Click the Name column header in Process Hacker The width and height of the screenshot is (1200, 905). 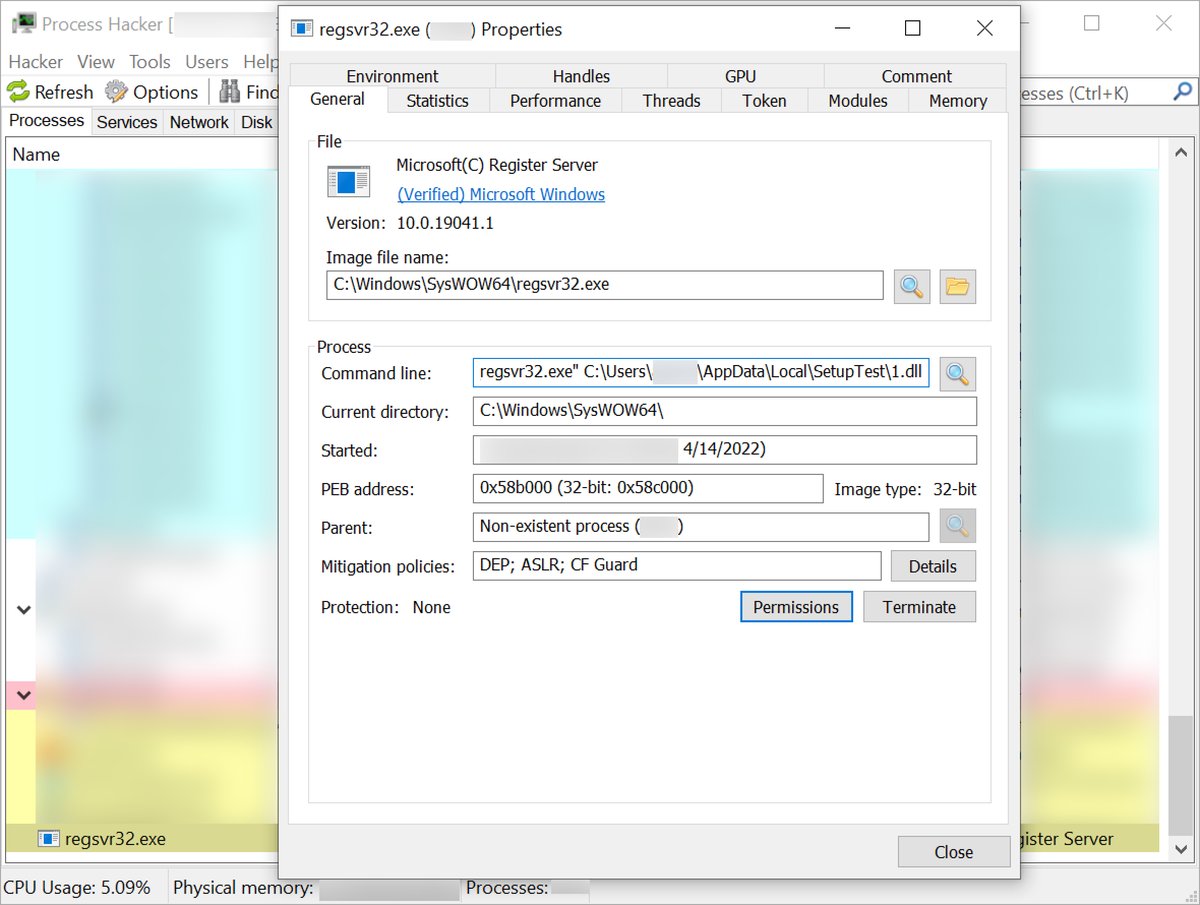point(143,155)
